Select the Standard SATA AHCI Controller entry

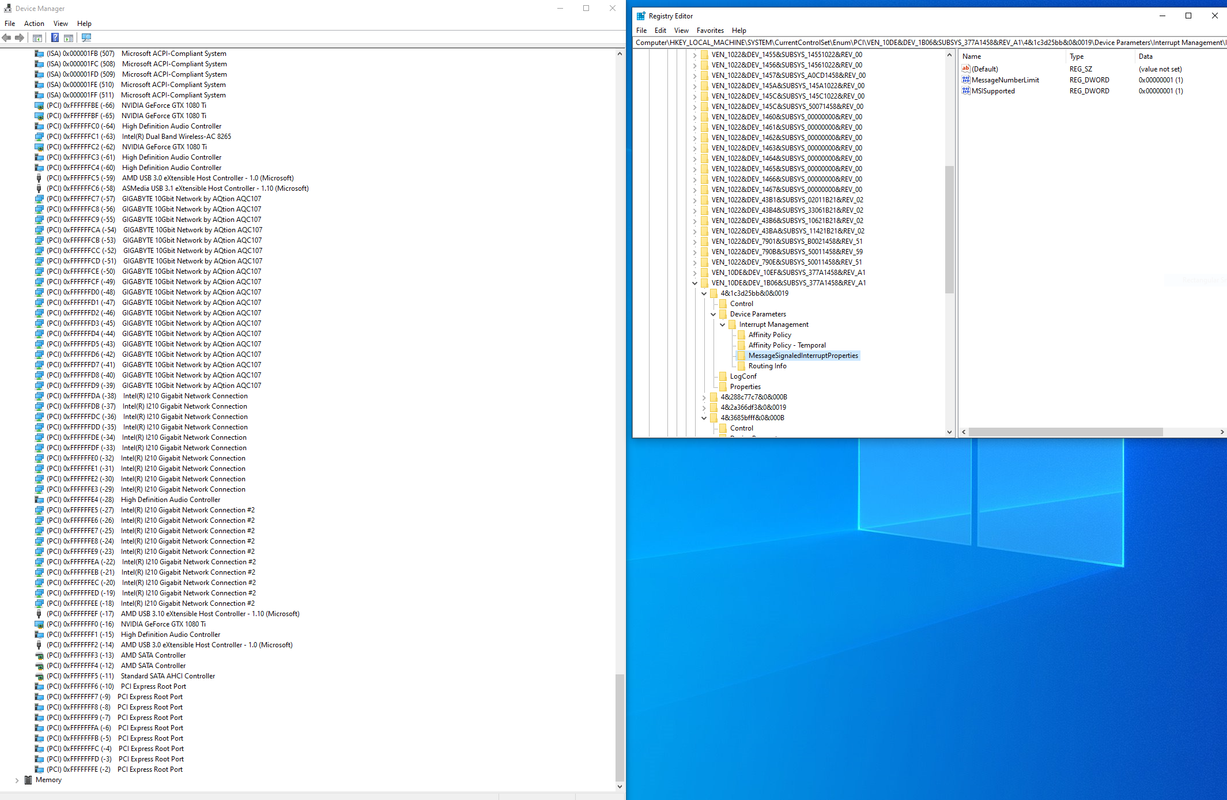tap(168, 676)
